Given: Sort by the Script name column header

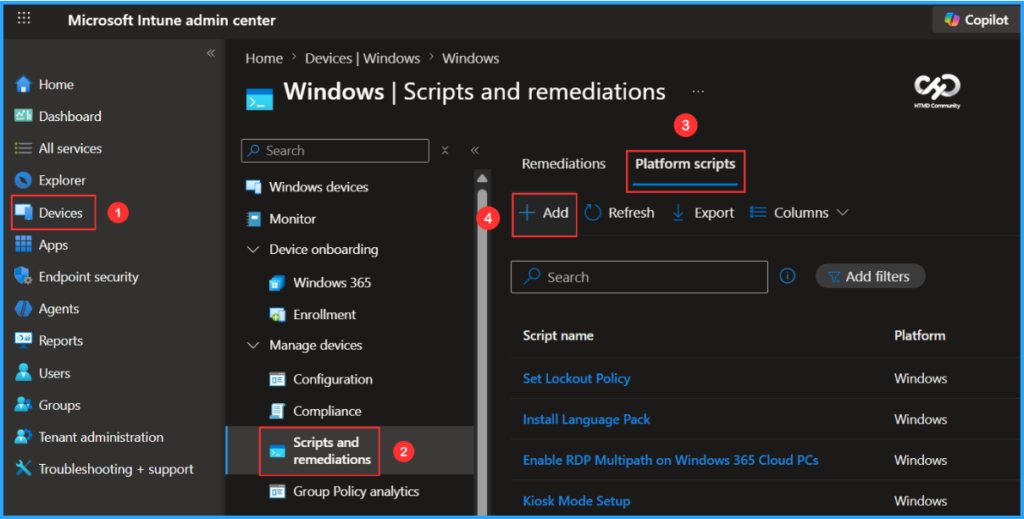Looking at the screenshot, I should click(x=558, y=336).
